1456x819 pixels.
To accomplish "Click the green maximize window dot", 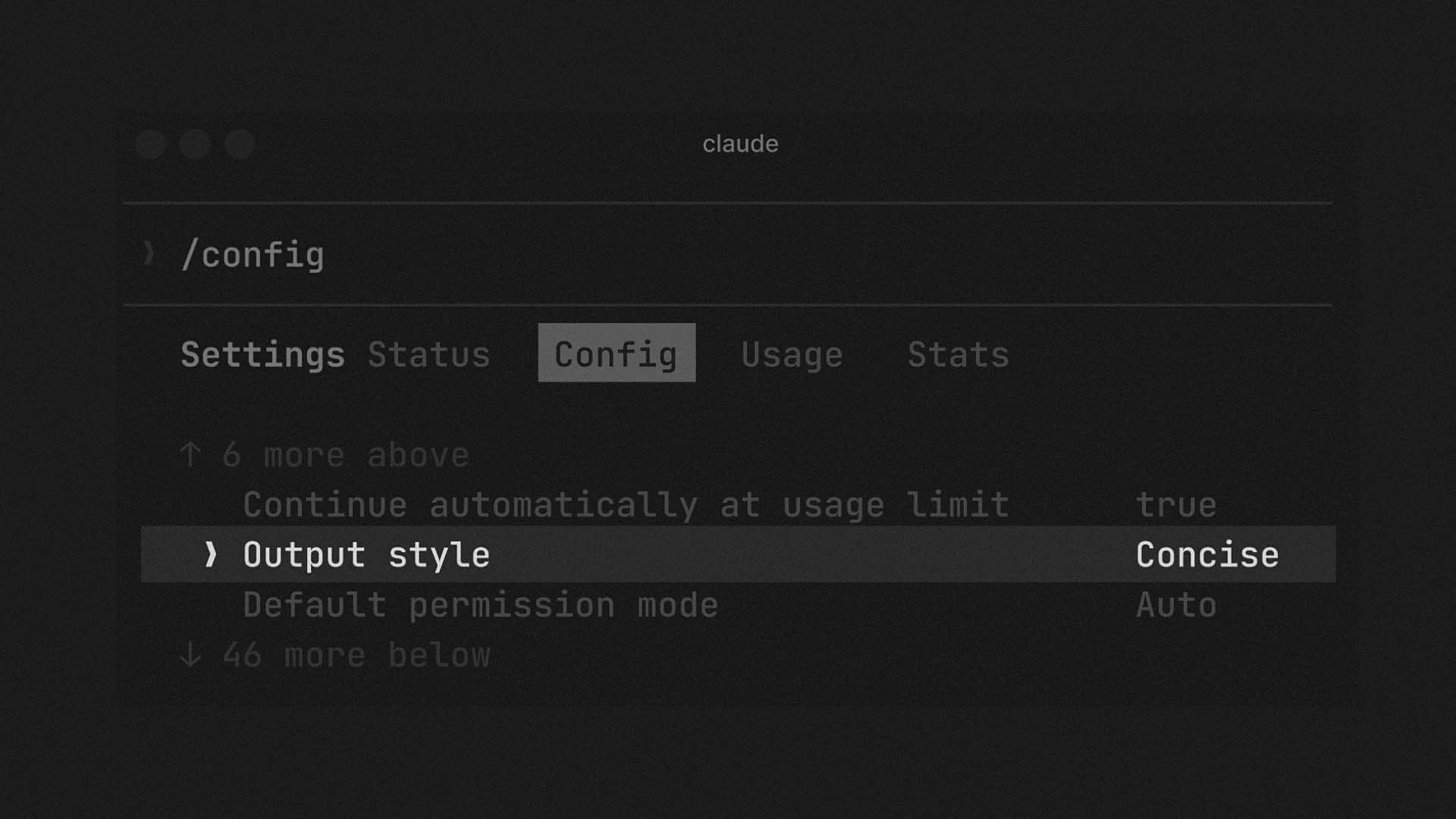I will (x=240, y=144).
